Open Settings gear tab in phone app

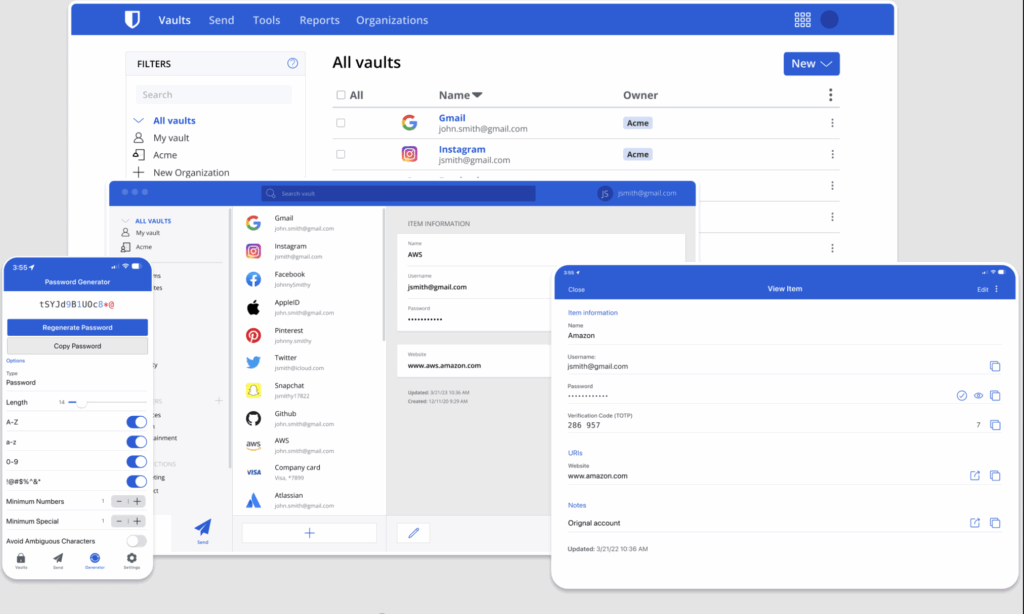tap(132, 560)
